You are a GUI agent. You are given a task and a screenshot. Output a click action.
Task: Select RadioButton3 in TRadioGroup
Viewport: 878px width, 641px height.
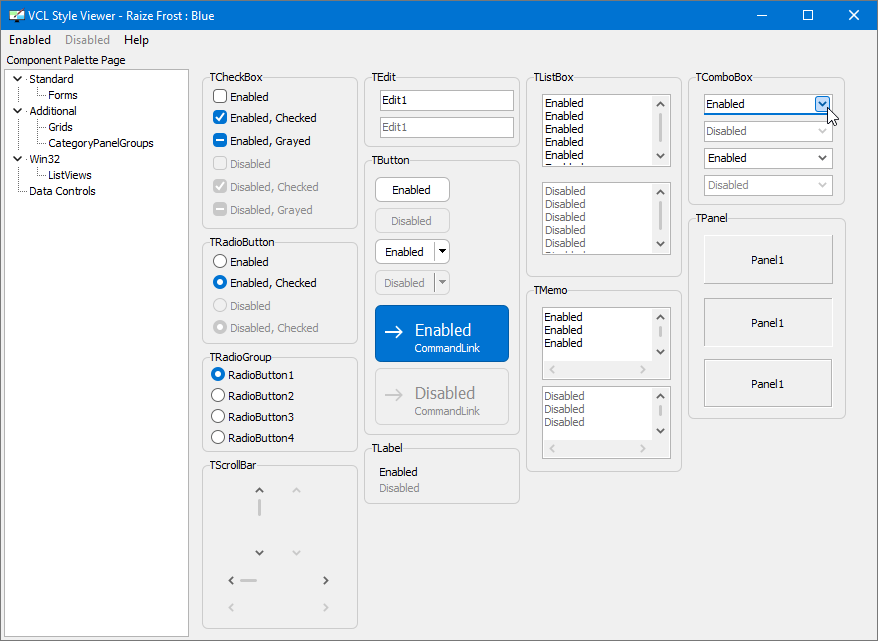pos(218,417)
